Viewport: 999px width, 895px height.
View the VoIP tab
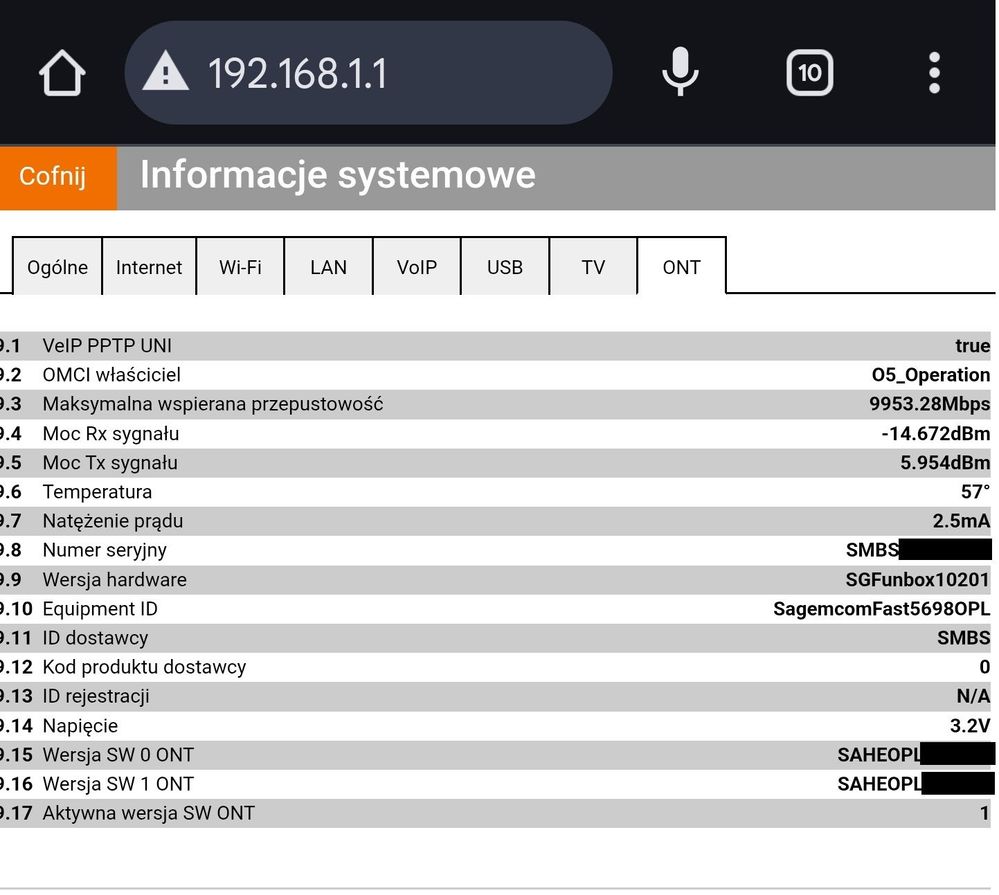417,266
